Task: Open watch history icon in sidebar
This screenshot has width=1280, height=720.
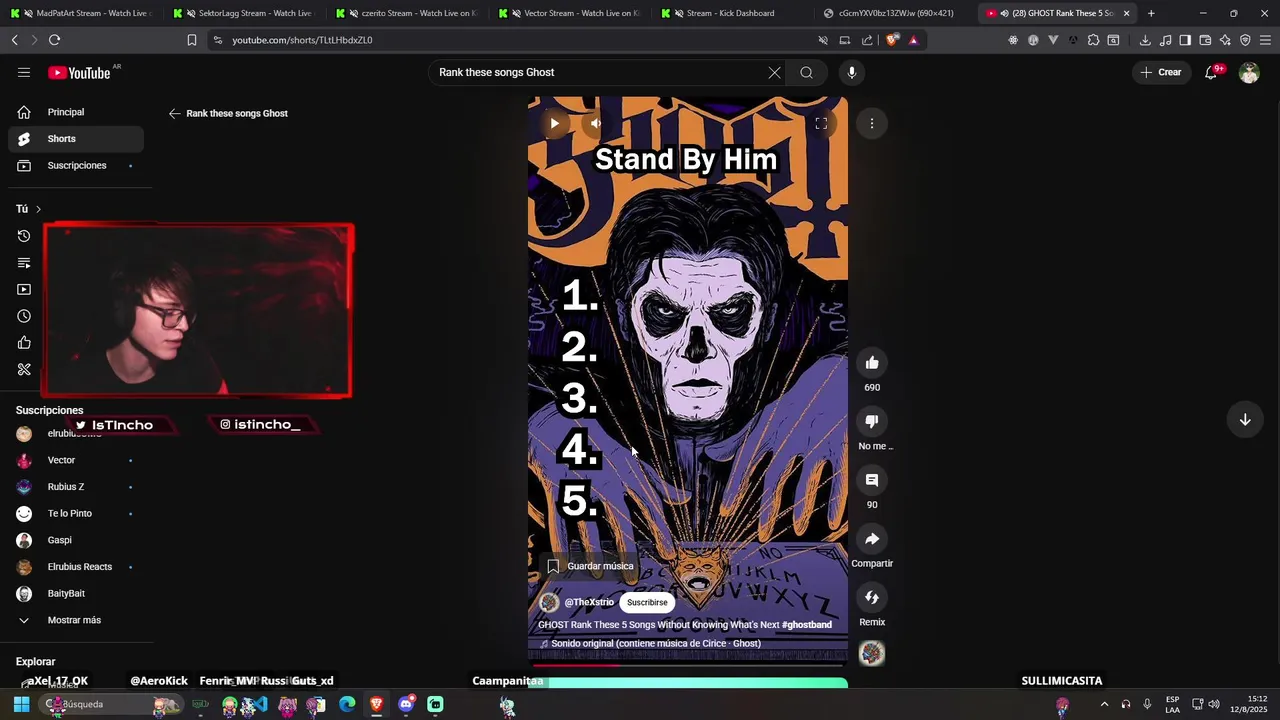Action: click(24, 236)
